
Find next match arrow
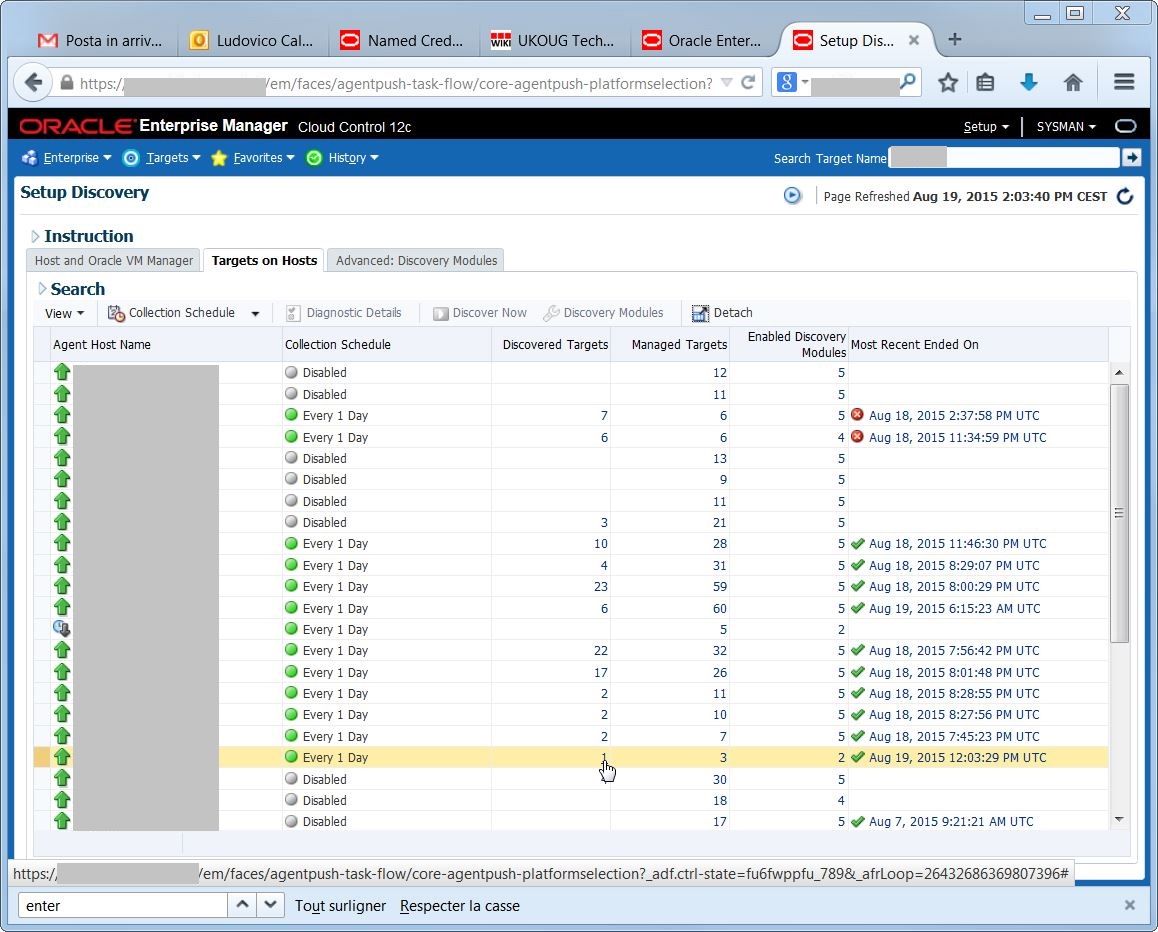(x=270, y=905)
